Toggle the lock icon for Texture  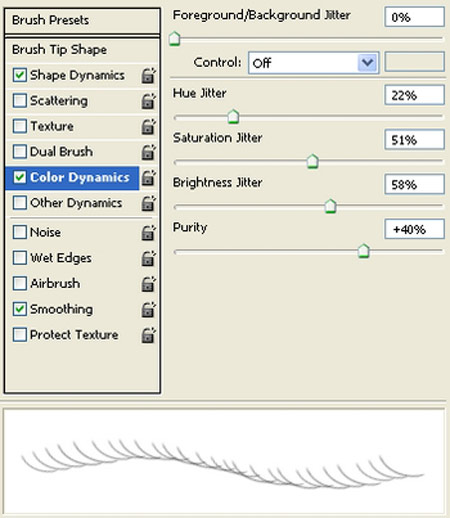click(148, 127)
